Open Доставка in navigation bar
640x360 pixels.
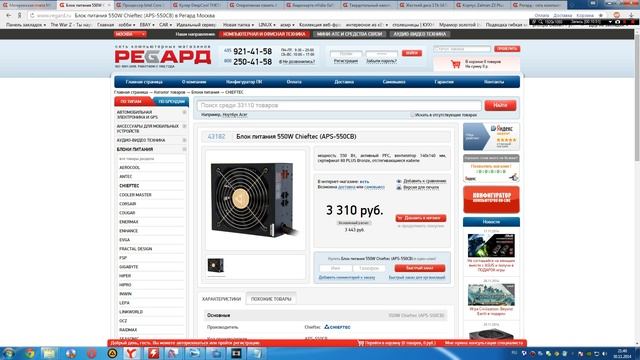coord(344,82)
